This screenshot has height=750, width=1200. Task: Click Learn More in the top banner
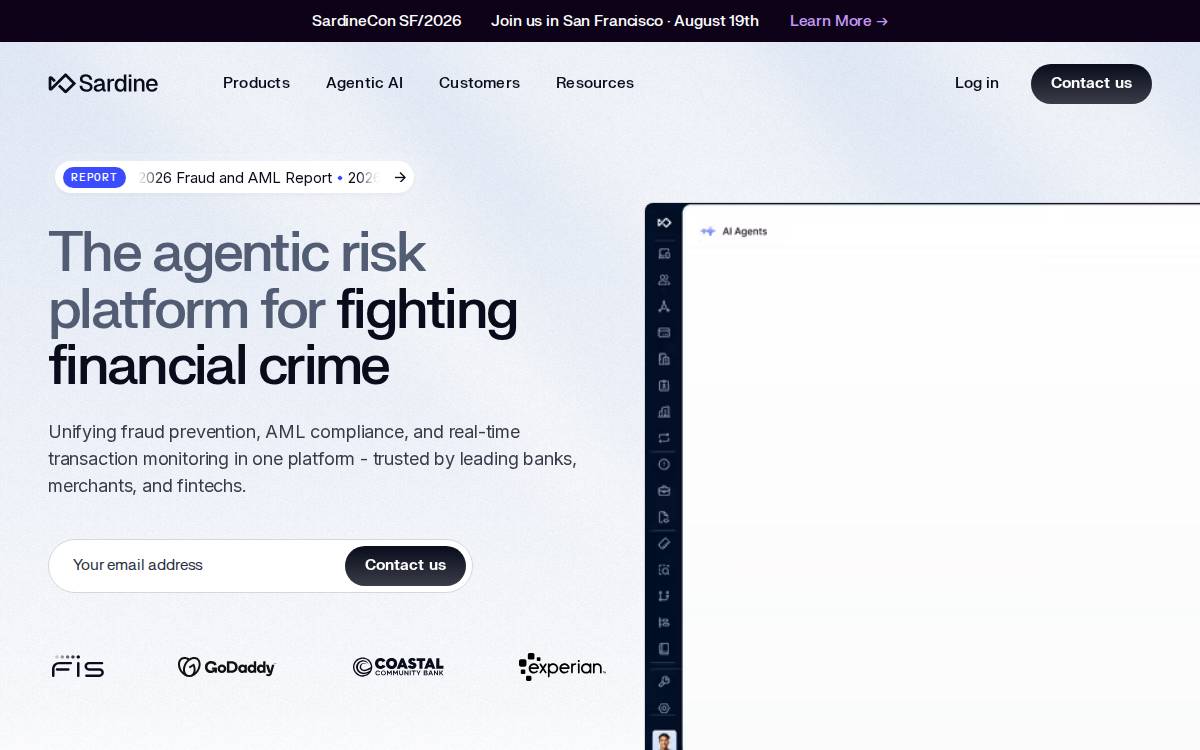[x=839, y=21]
